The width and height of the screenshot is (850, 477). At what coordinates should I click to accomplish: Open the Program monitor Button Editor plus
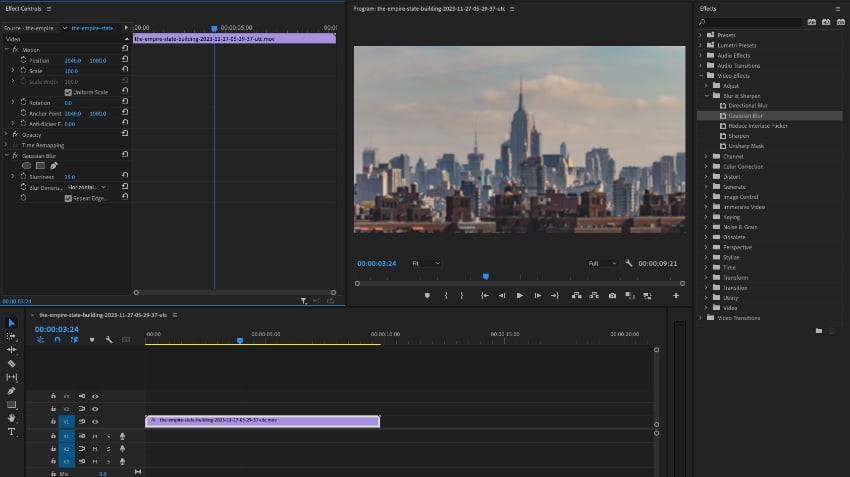pos(676,295)
